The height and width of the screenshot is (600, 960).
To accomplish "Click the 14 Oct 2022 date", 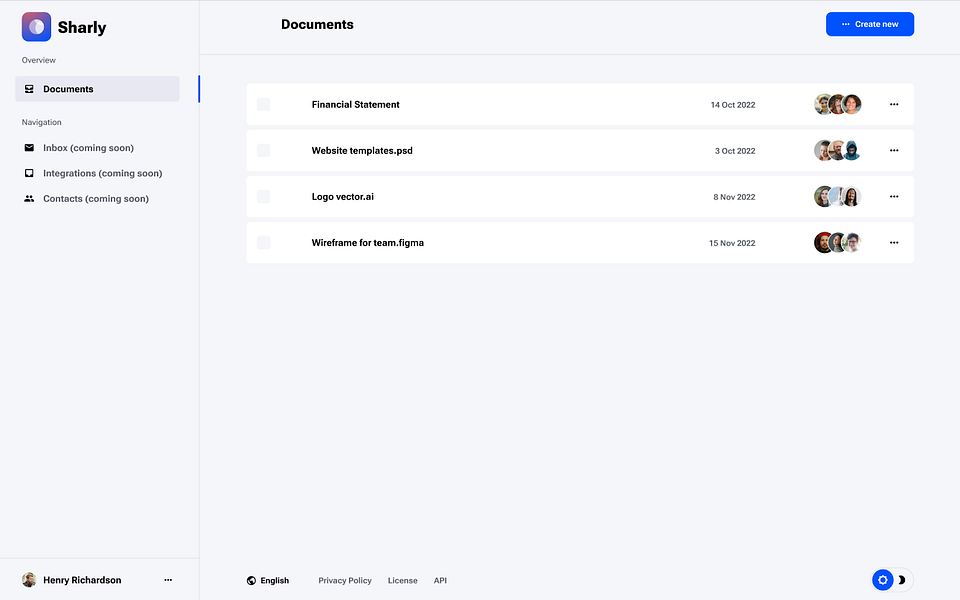I will 733,105.
